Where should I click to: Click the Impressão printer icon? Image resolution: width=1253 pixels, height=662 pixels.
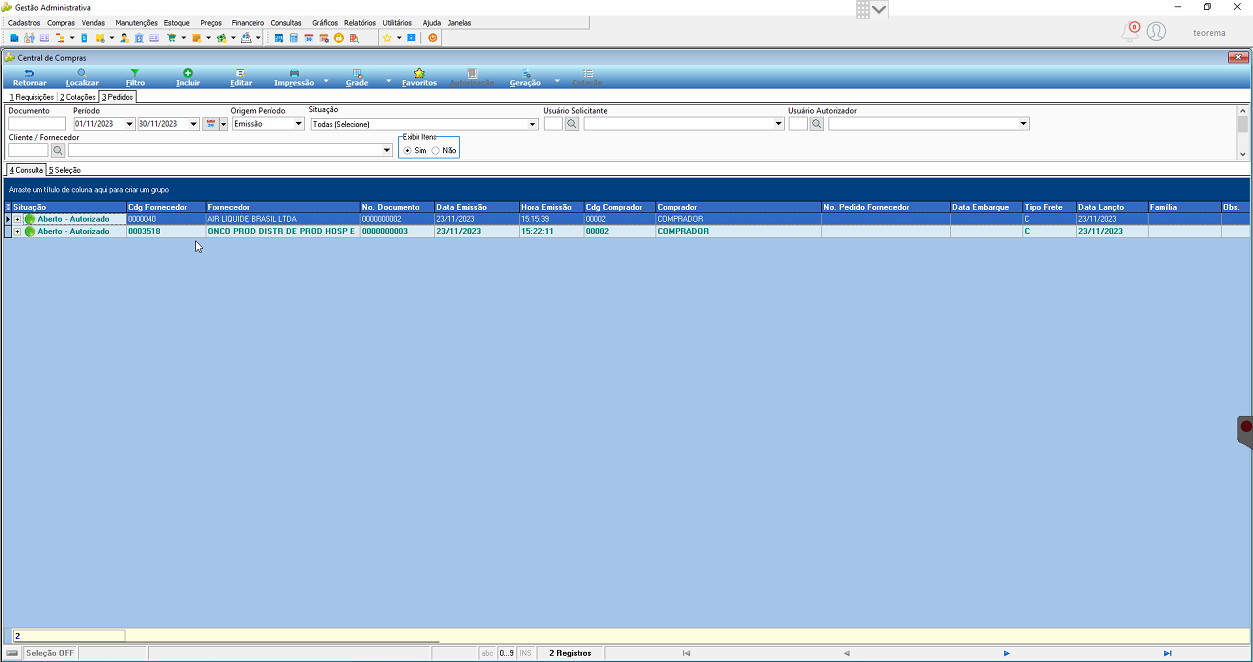coord(294,73)
